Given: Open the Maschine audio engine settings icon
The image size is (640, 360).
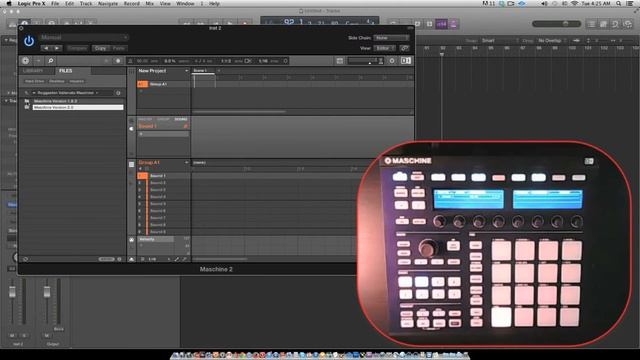Looking at the screenshot, I should coord(392,61).
